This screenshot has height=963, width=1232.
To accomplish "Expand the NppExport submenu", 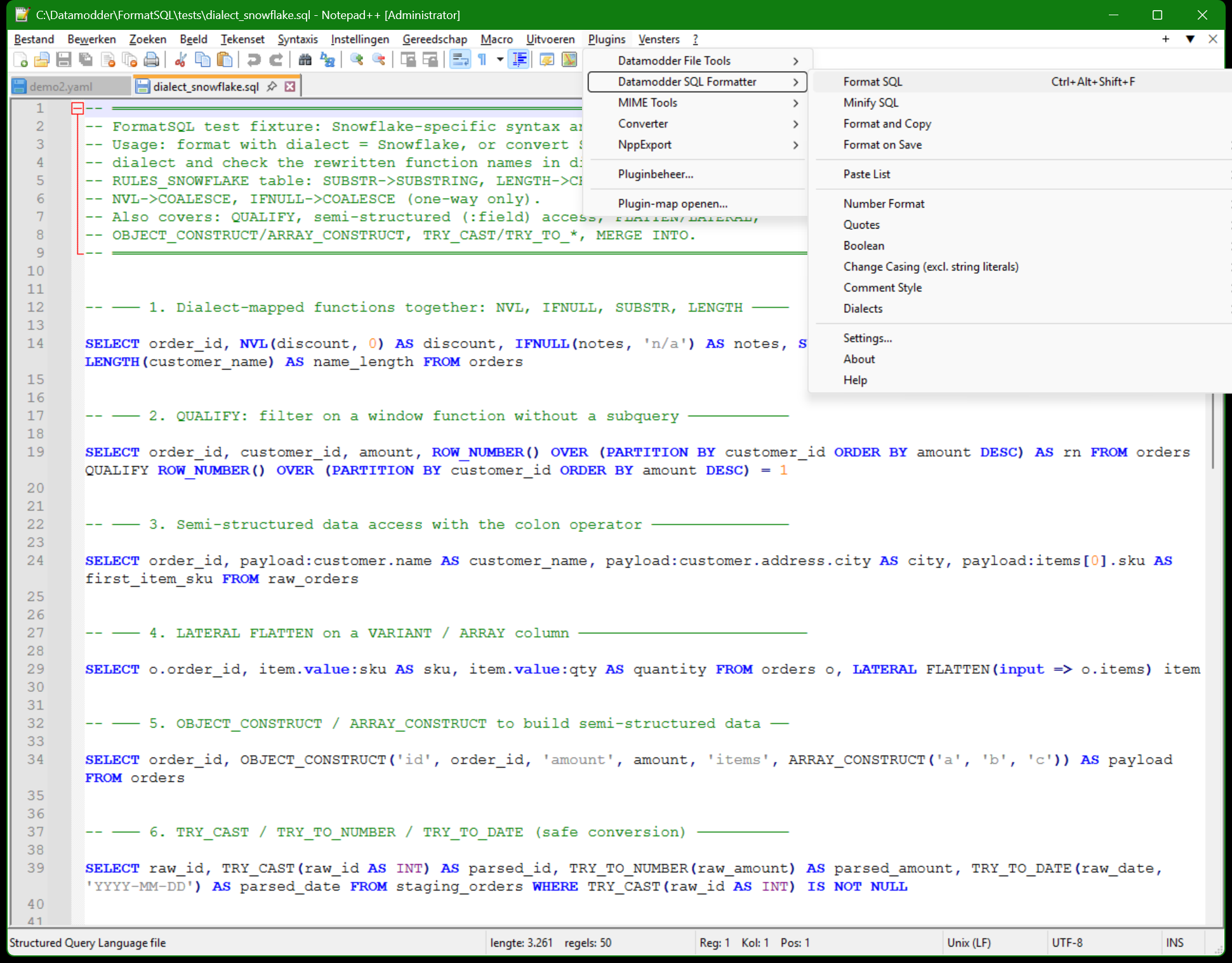I will [698, 145].
